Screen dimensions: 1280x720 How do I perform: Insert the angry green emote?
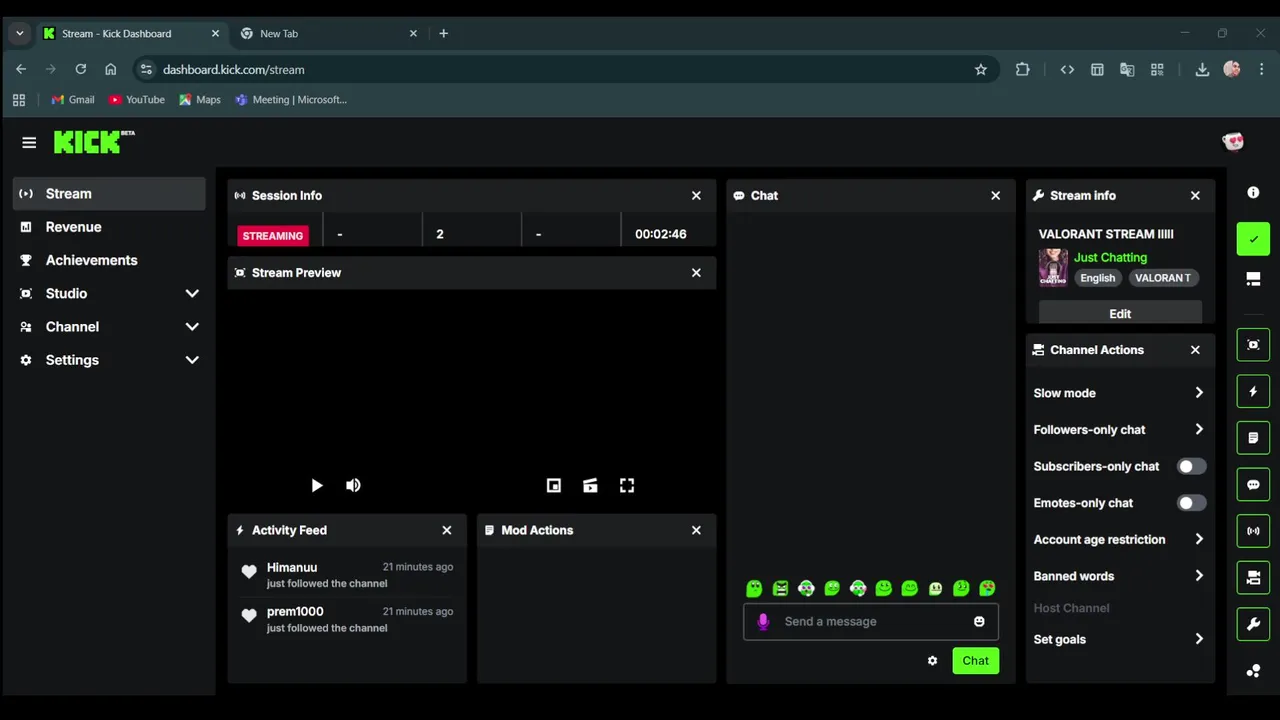781,588
